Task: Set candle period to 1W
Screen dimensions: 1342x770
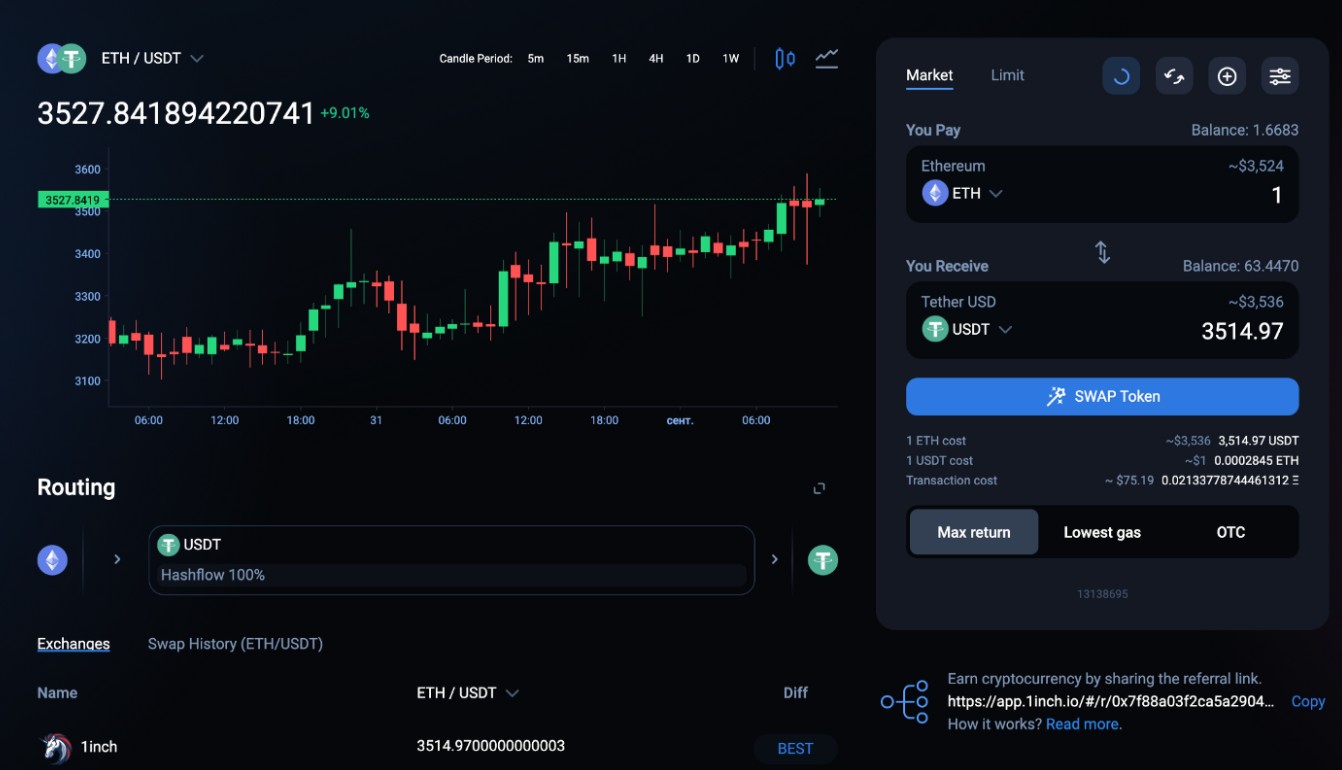Action: tap(731, 59)
